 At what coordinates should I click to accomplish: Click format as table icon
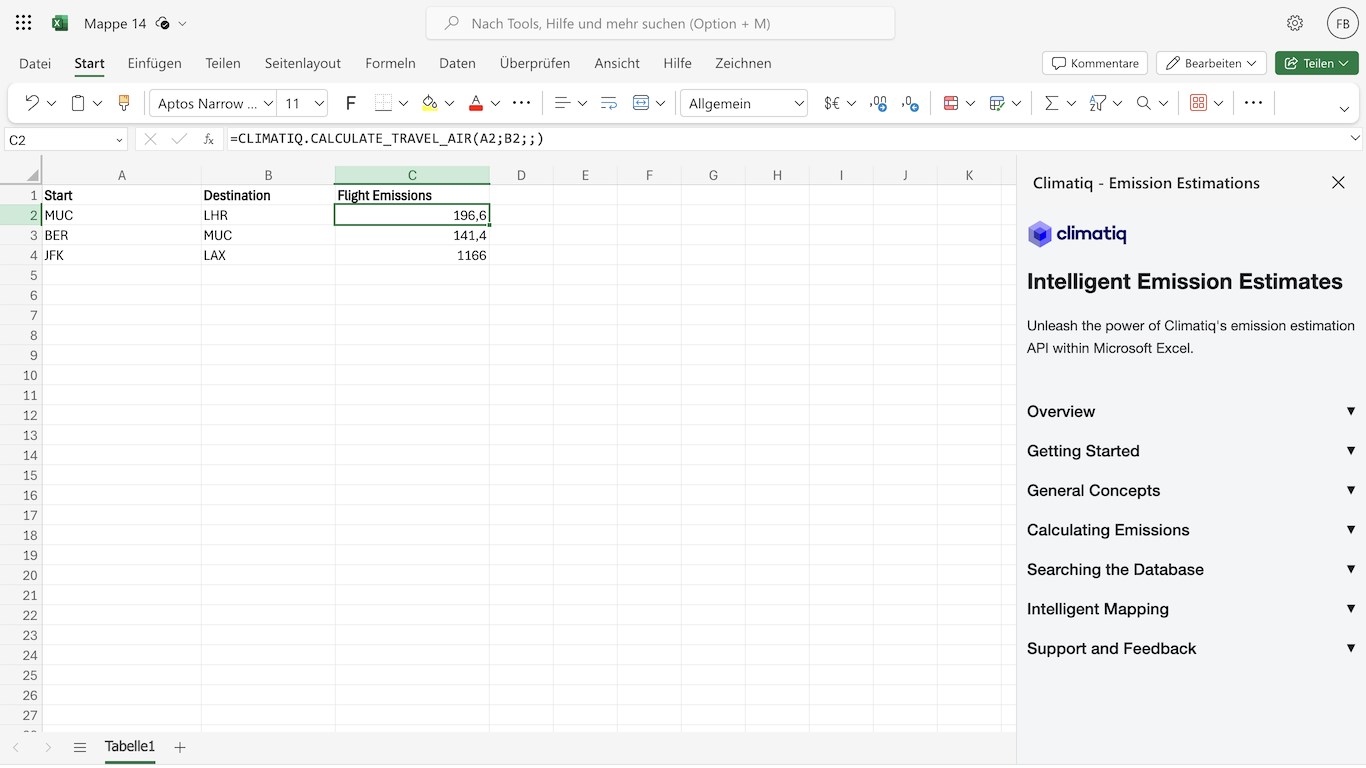(x=997, y=103)
